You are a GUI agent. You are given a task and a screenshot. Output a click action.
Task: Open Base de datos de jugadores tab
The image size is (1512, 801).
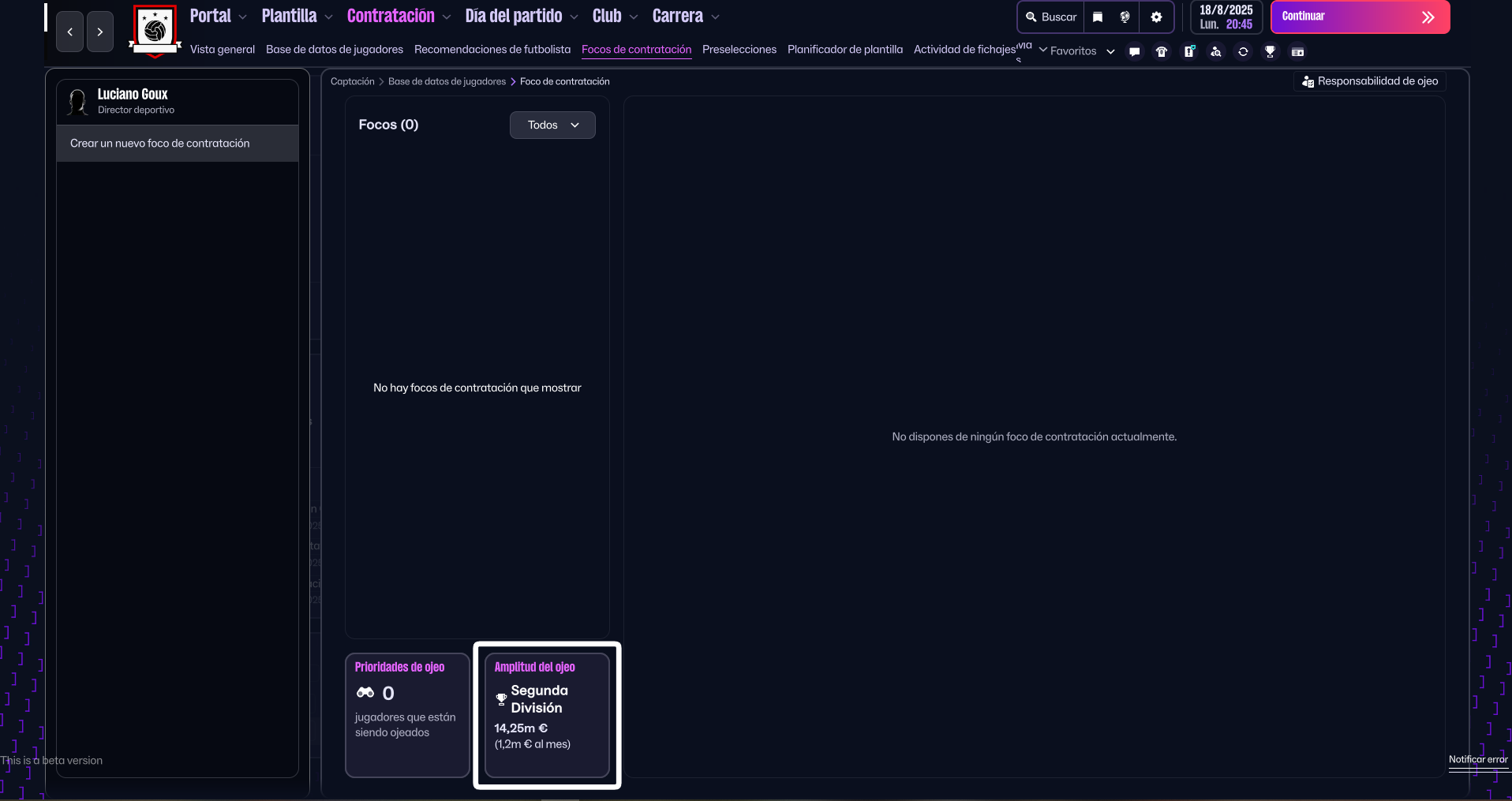point(335,50)
